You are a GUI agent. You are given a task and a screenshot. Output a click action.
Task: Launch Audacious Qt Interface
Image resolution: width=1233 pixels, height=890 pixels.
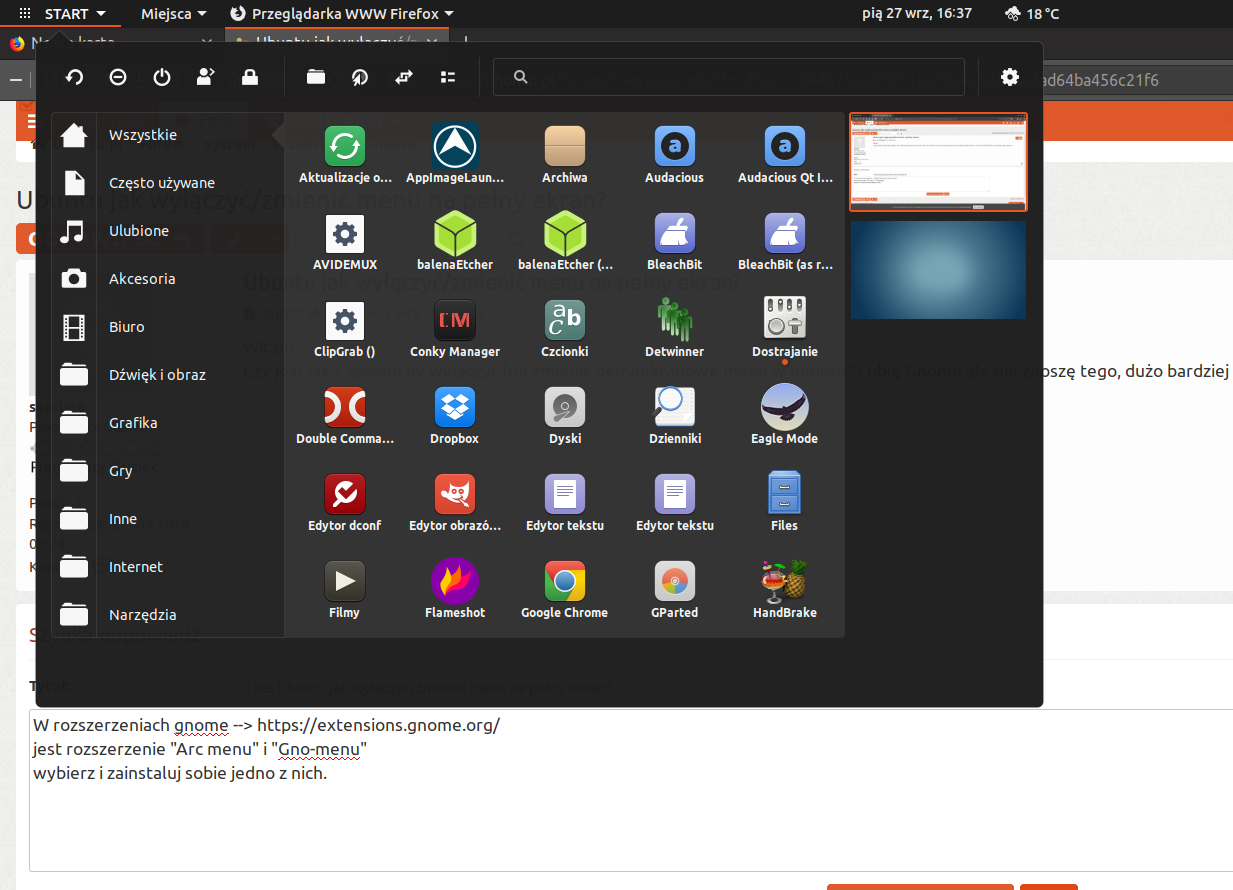[785, 154]
